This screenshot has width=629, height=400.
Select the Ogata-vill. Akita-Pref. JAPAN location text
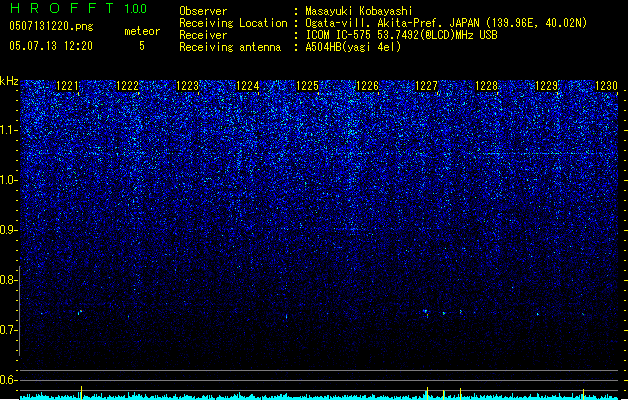446,23
